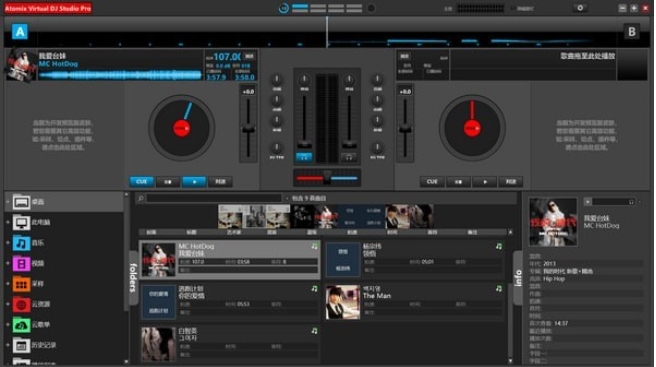Image resolution: width=656 pixels, height=367 pixels.
Task: Expand the Desktop tree item arrow
Action: 8,202
